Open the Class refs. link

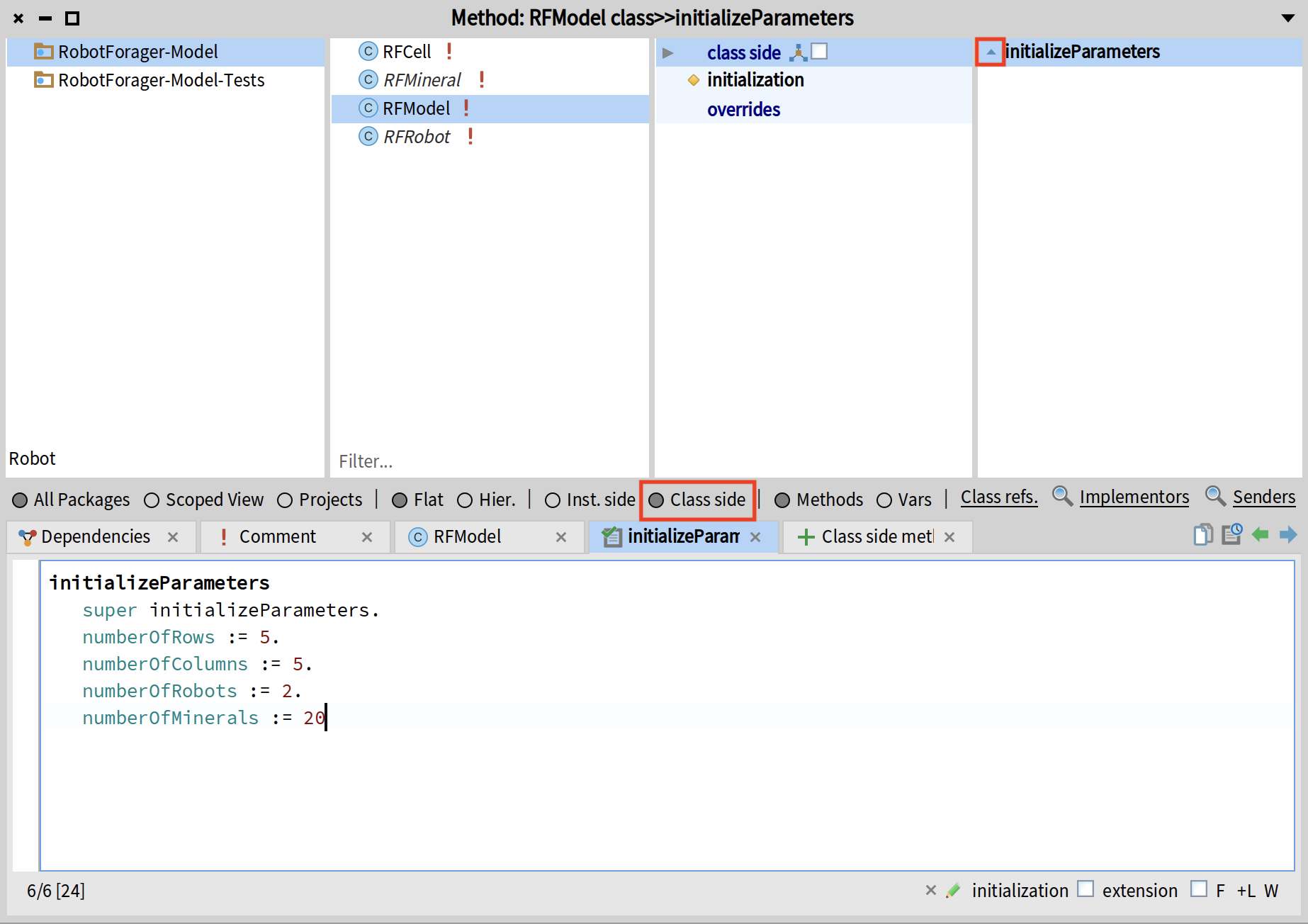[998, 497]
